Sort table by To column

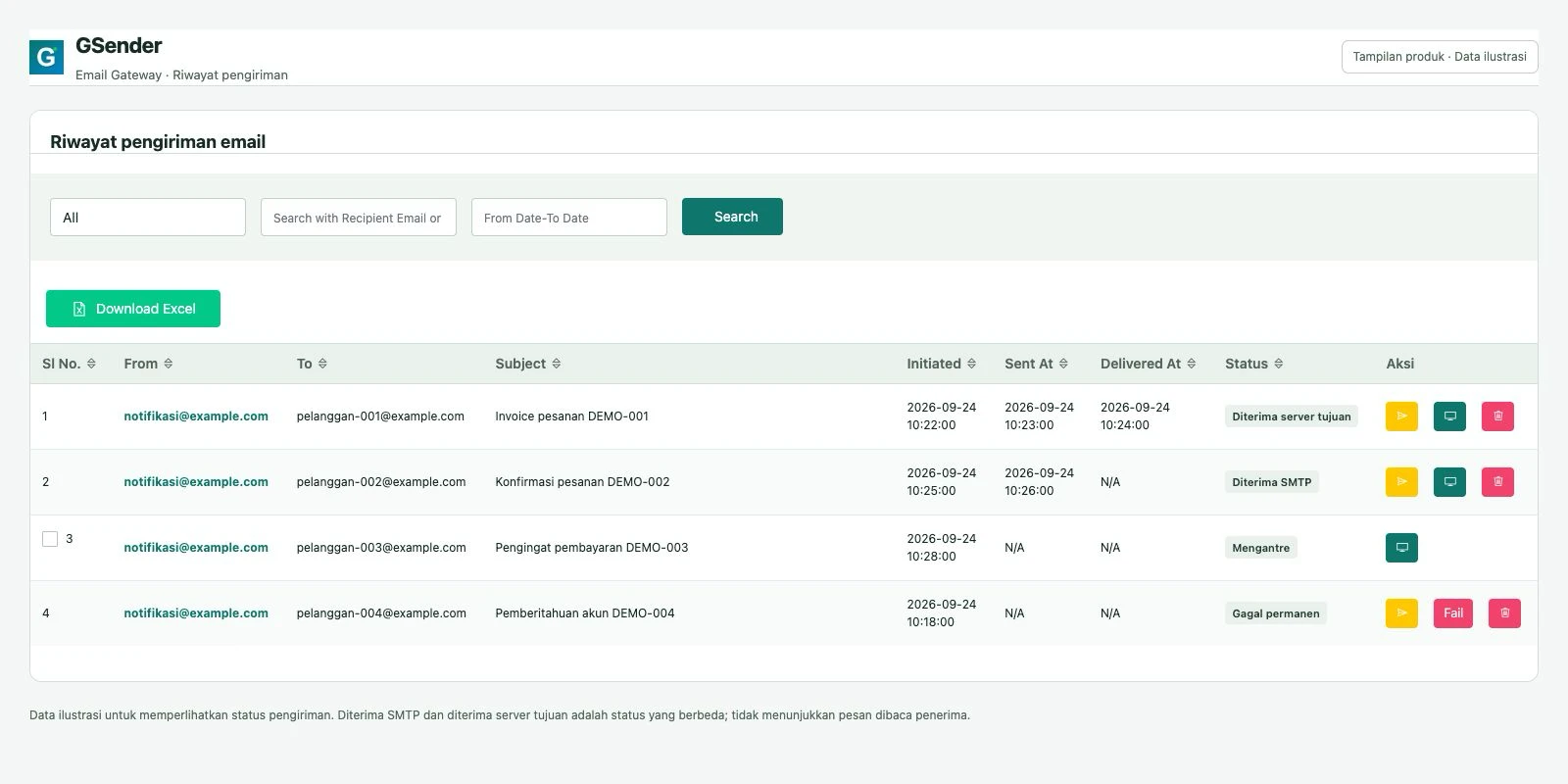[322, 364]
